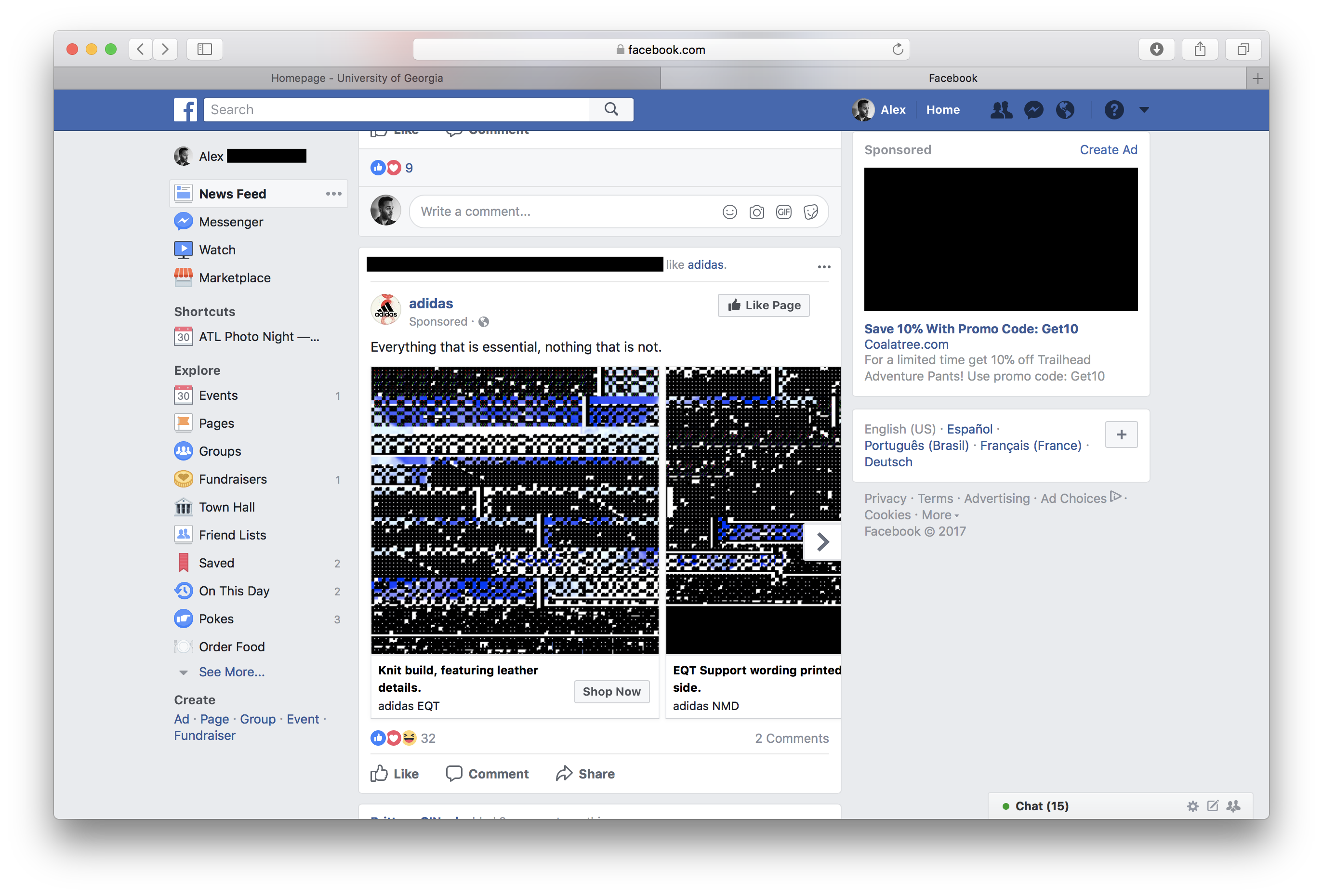Open On This Day in Explore
1323x896 pixels.
[234, 590]
